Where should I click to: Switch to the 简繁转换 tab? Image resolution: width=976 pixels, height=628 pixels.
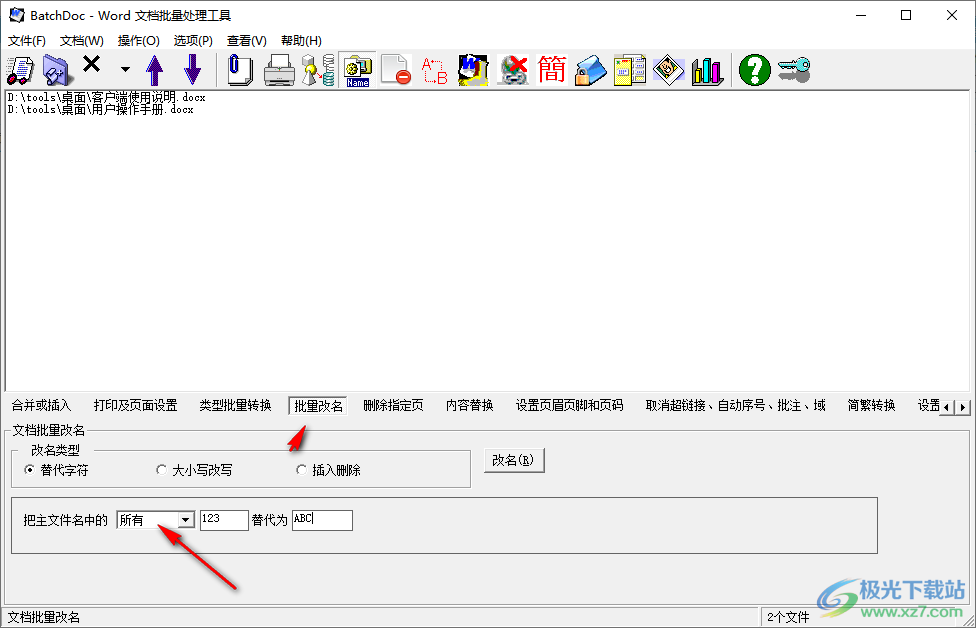871,406
